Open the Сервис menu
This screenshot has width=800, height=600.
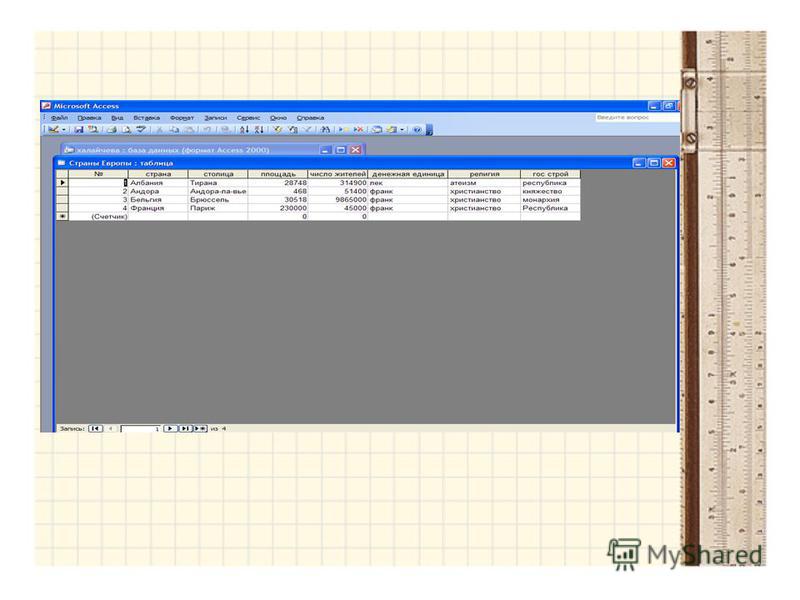[x=248, y=118]
